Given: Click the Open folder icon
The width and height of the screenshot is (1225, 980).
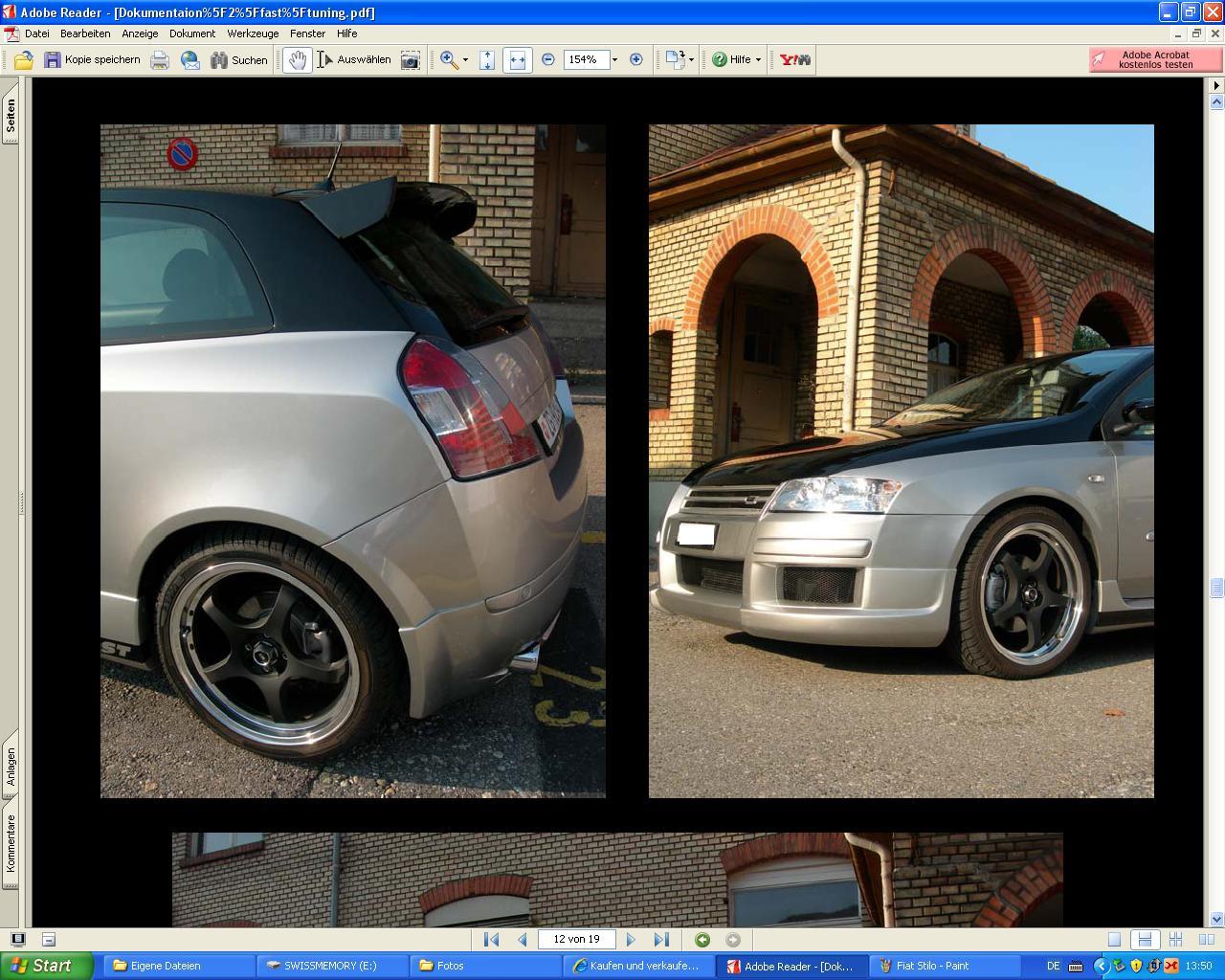Looking at the screenshot, I should pos(23,60).
